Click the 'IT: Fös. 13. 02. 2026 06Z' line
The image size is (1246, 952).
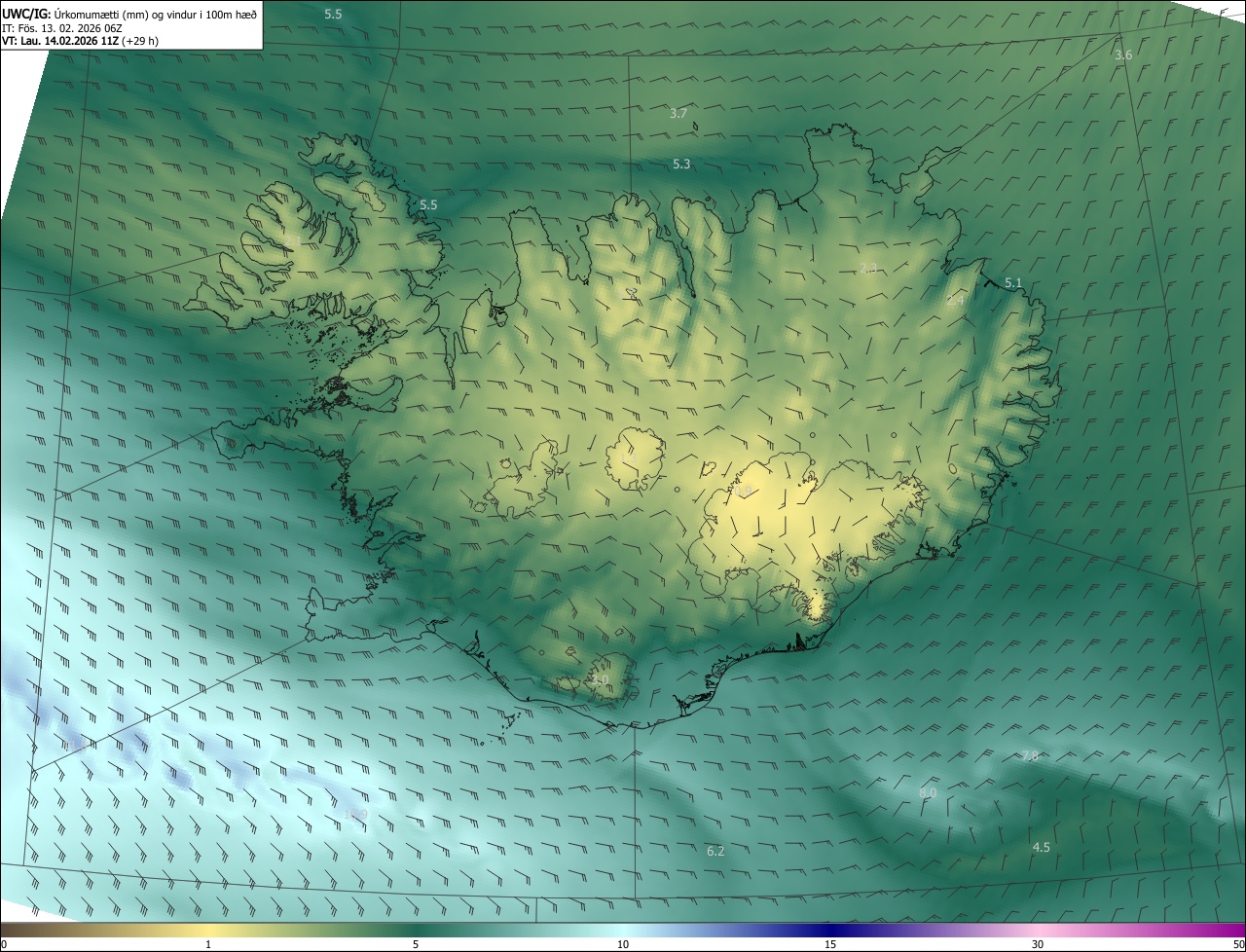[x=62, y=28]
